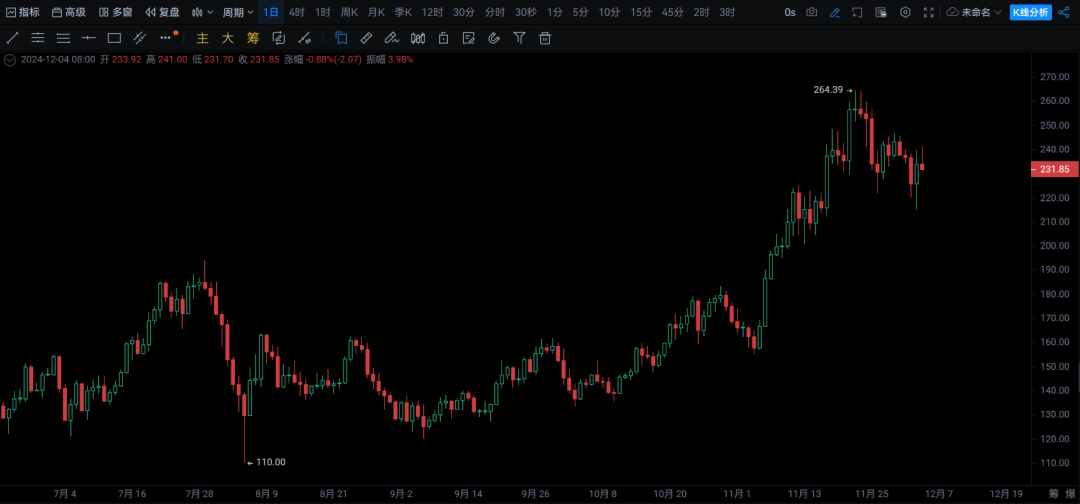The width and height of the screenshot is (1080, 504).
Task: Select the rectangle drawing tool
Action: [x=114, y=38]
